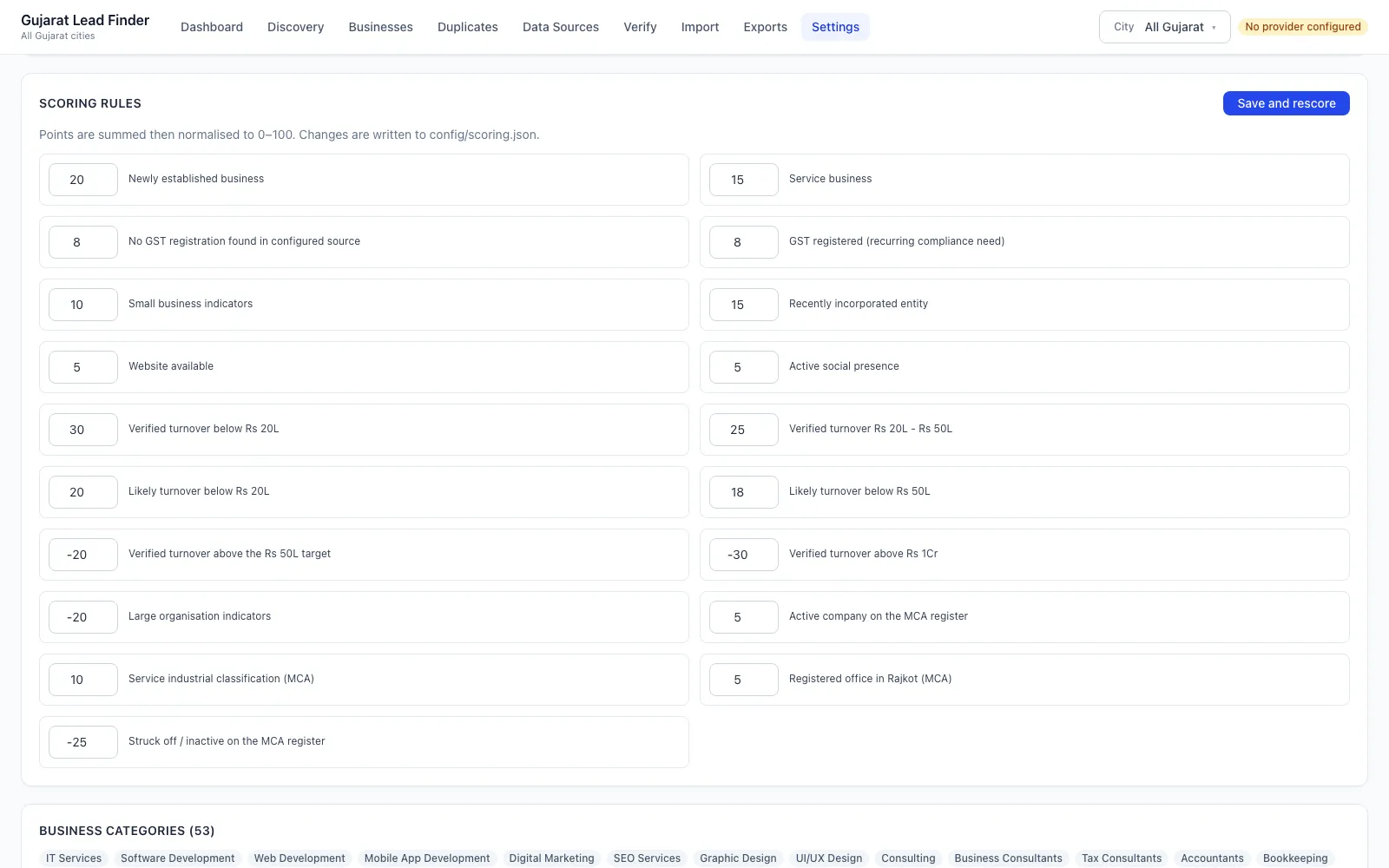Edit points for Newly established business
Viewport: 1389px width, 868px height.
coord(83,180)
